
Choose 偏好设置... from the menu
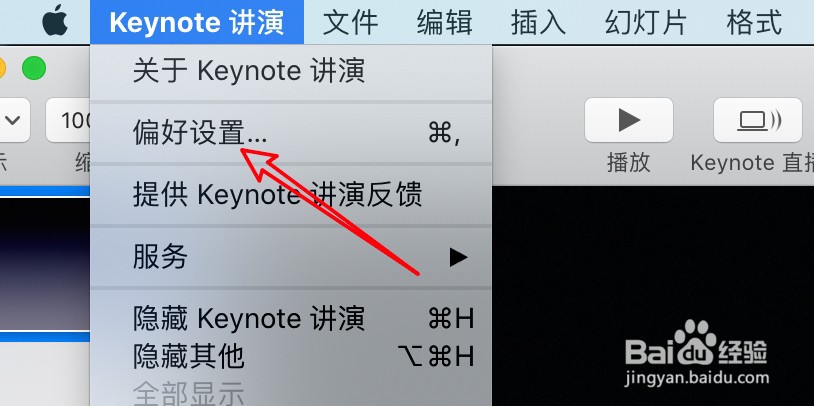tap(291, 134)
